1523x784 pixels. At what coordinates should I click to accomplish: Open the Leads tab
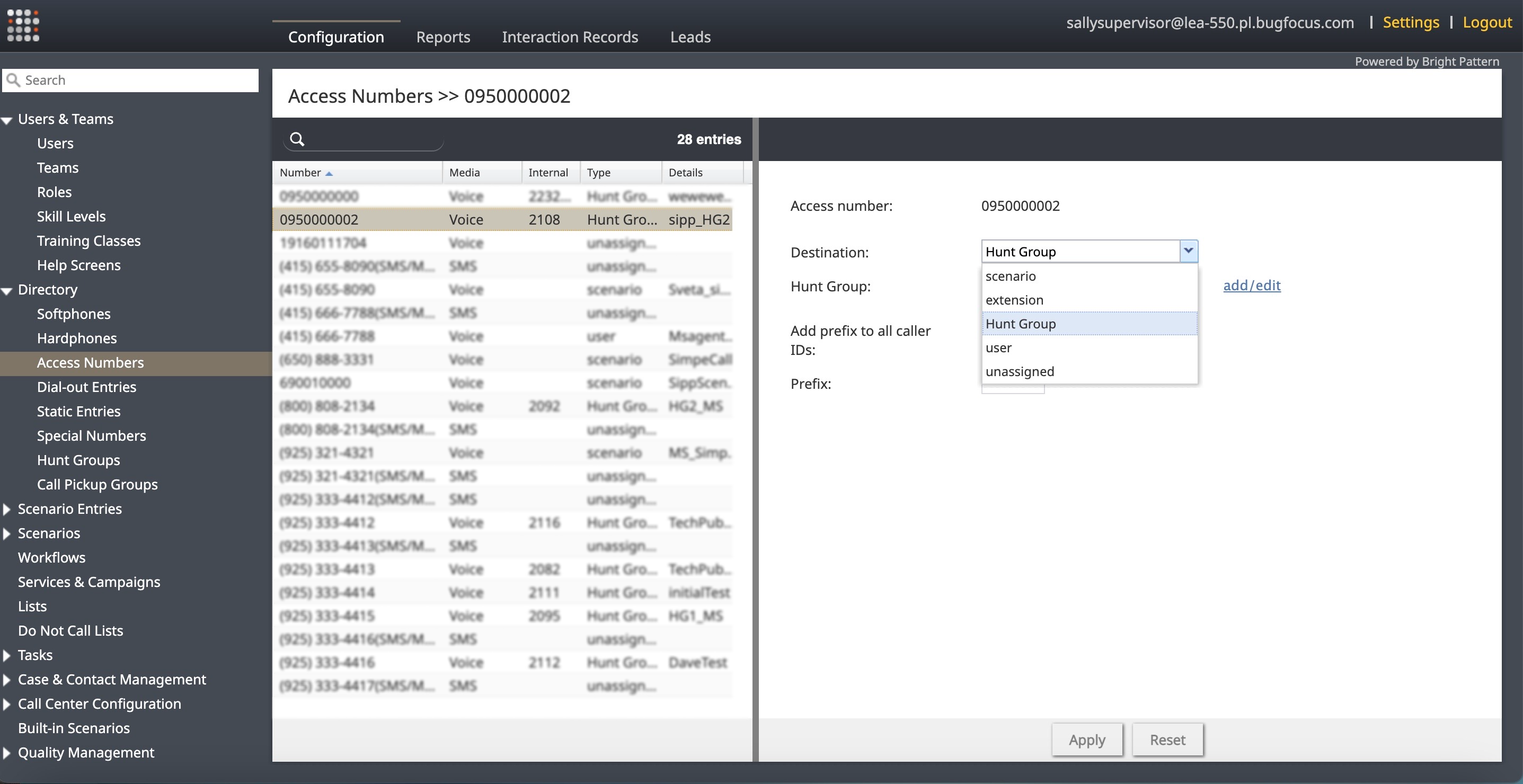coord(690,37)
